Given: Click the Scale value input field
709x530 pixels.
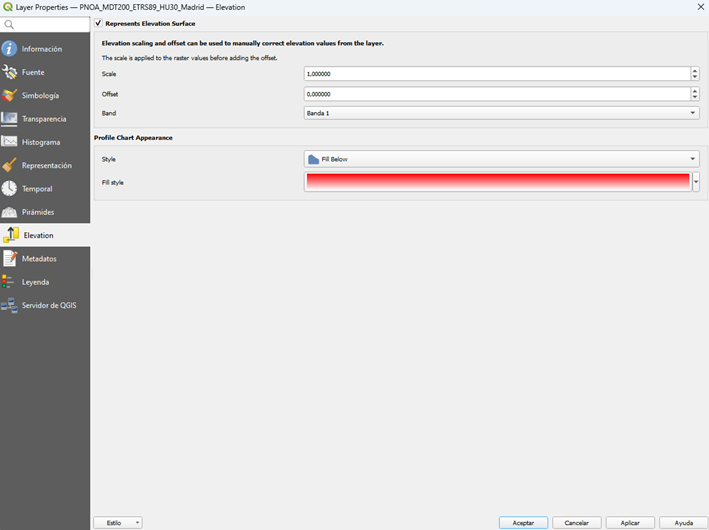Looking at the screenshot, I should pyautogui.click(x=496, y=74).
